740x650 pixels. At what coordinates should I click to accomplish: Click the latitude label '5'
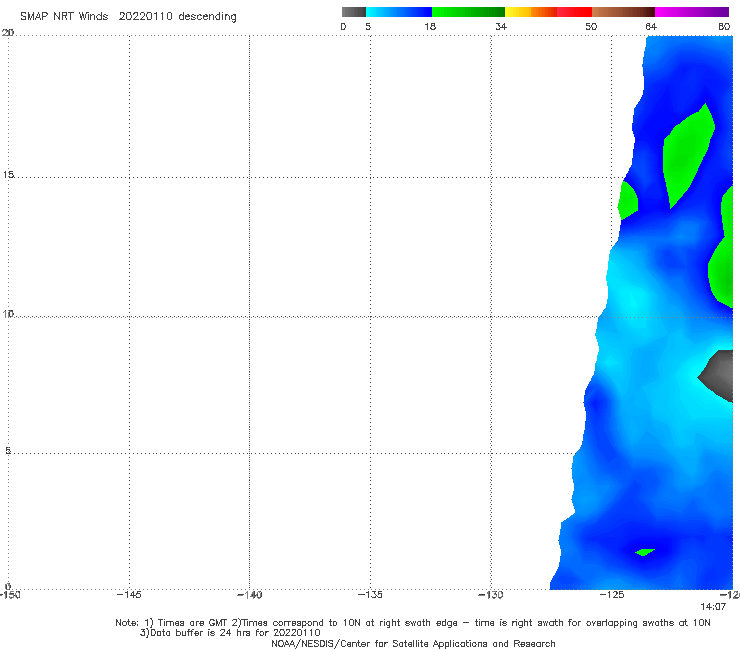8,450
